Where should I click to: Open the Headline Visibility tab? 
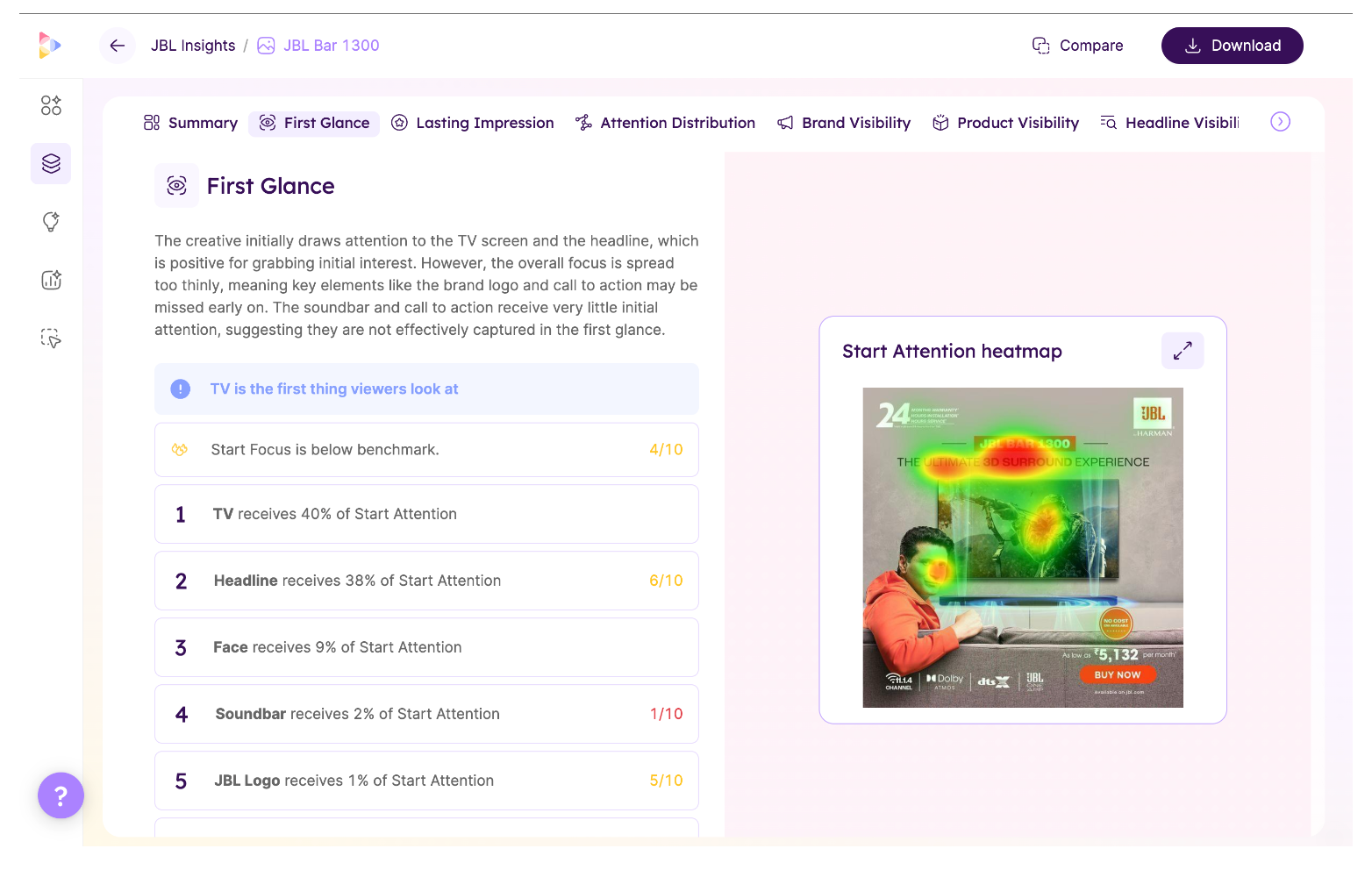(x=1169, y=123)
